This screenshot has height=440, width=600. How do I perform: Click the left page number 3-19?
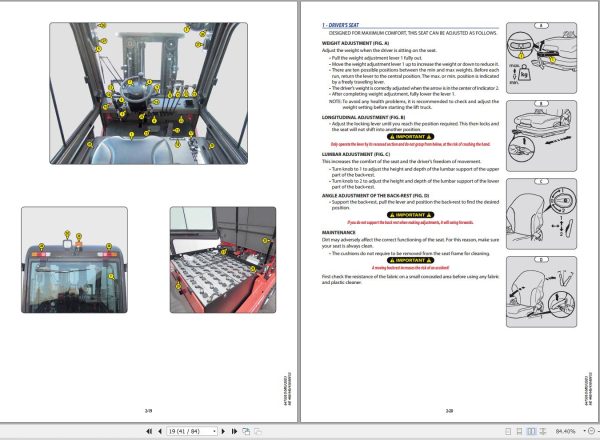(148, 411)
